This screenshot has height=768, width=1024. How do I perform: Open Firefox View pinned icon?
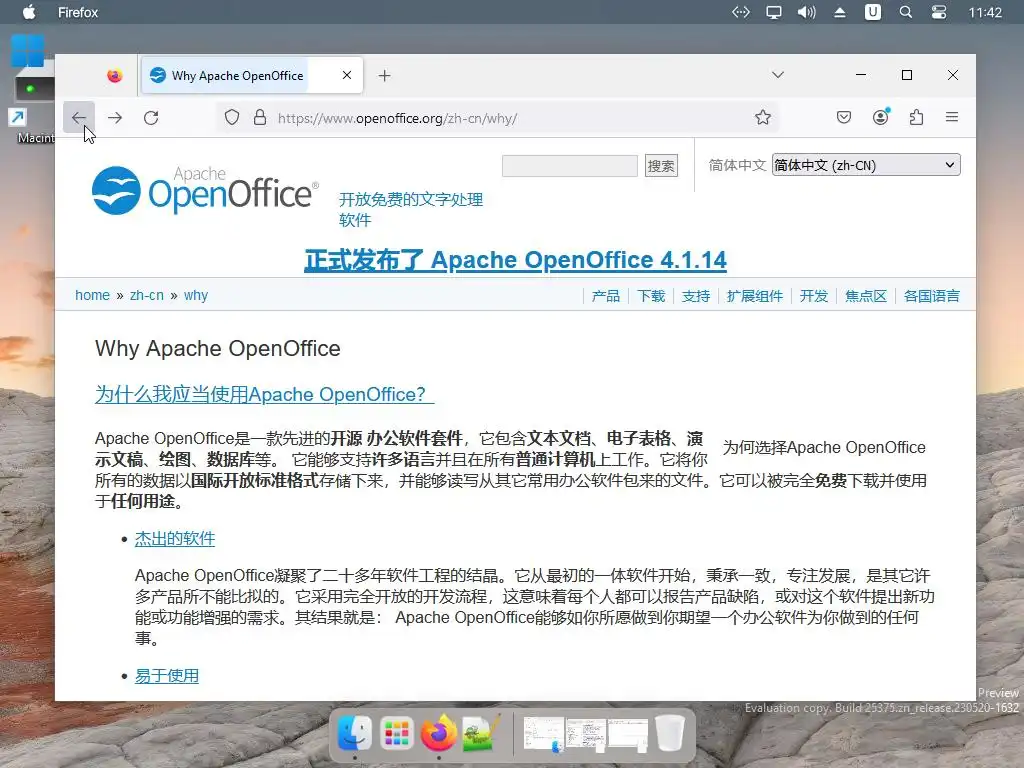click(x=115, y=76)
